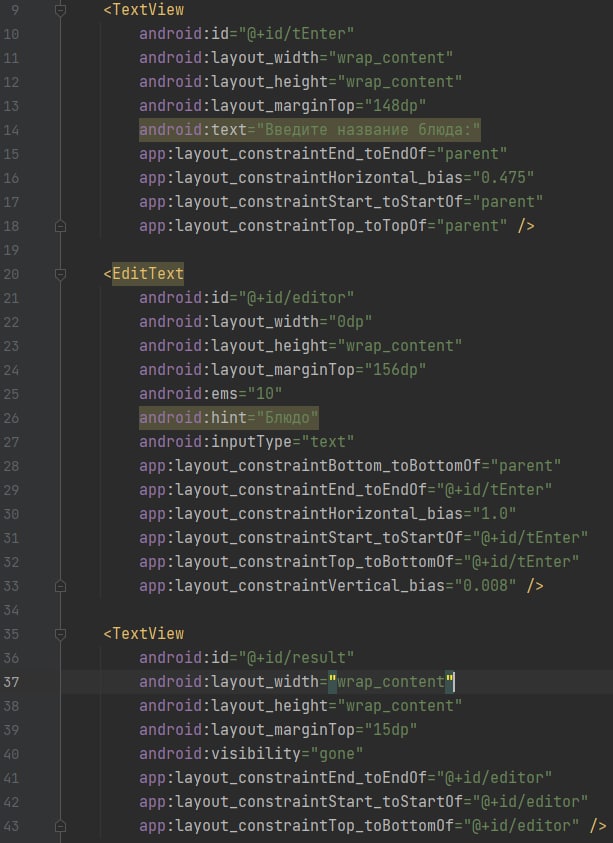Collapse the TextView fold on line 9
The width and height of the screenshot is (613, 843).
click(61, 10)
